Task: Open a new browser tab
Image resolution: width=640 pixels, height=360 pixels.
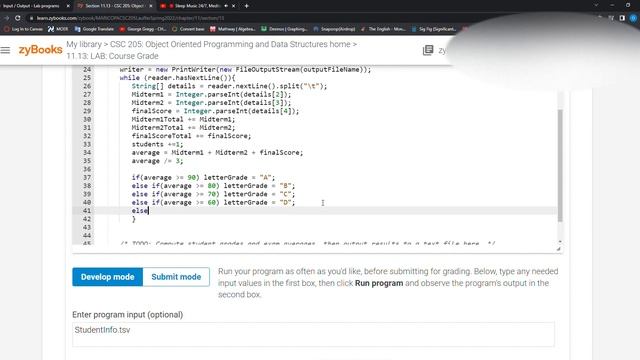Action: coord(247,6)
